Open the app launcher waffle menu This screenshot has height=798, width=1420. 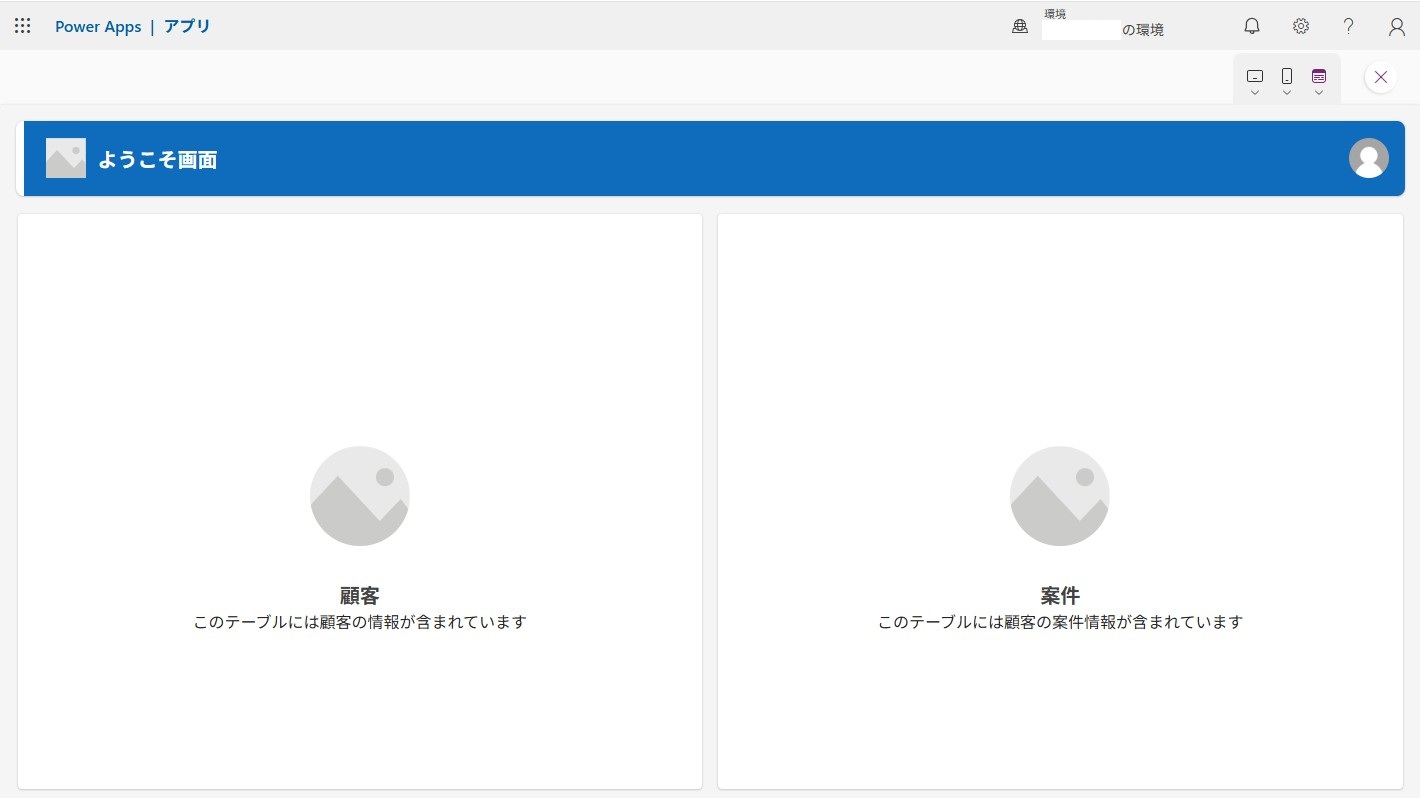(23, 26)
